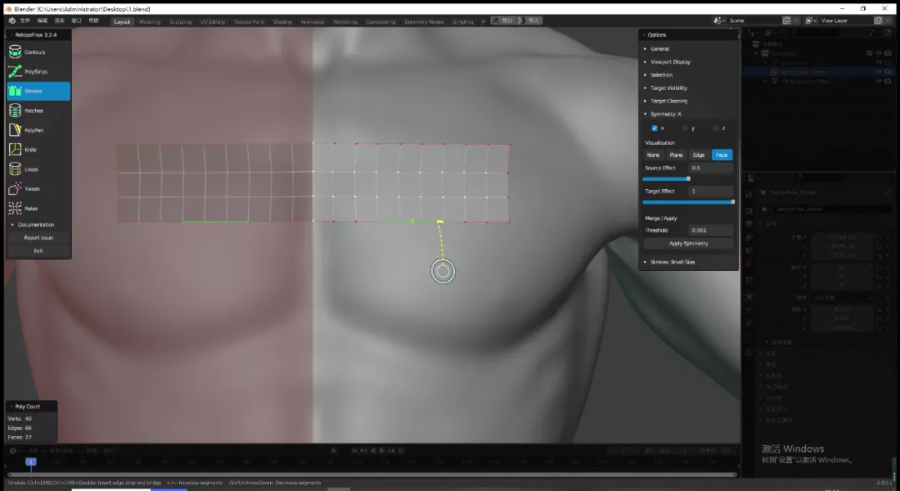
Task: Enable symmetry on the y axis
Action: point(684,128)
